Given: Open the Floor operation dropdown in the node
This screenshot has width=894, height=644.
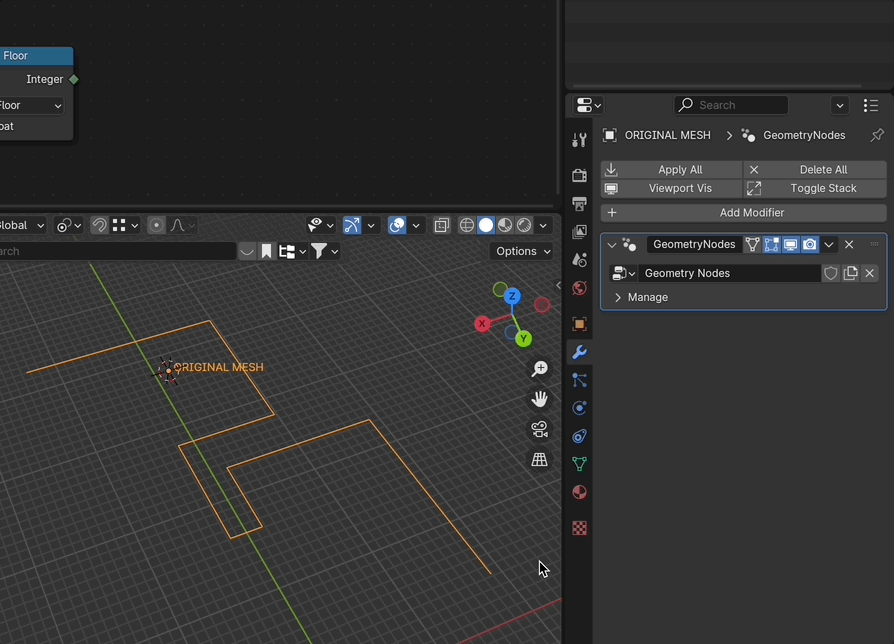Looking at the screenshot, I should pos(30,105).
